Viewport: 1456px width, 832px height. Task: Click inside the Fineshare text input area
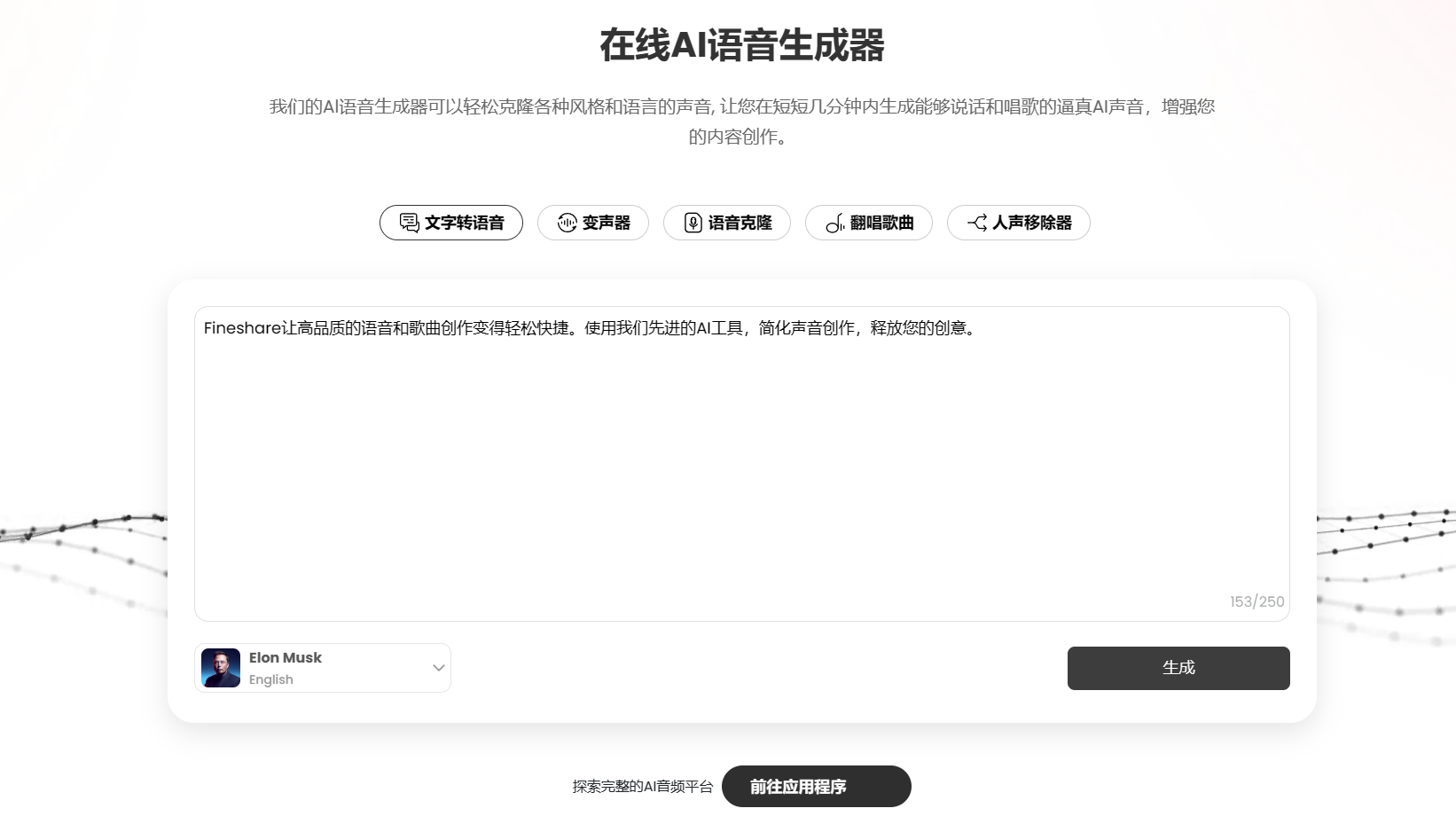point(742,464)
